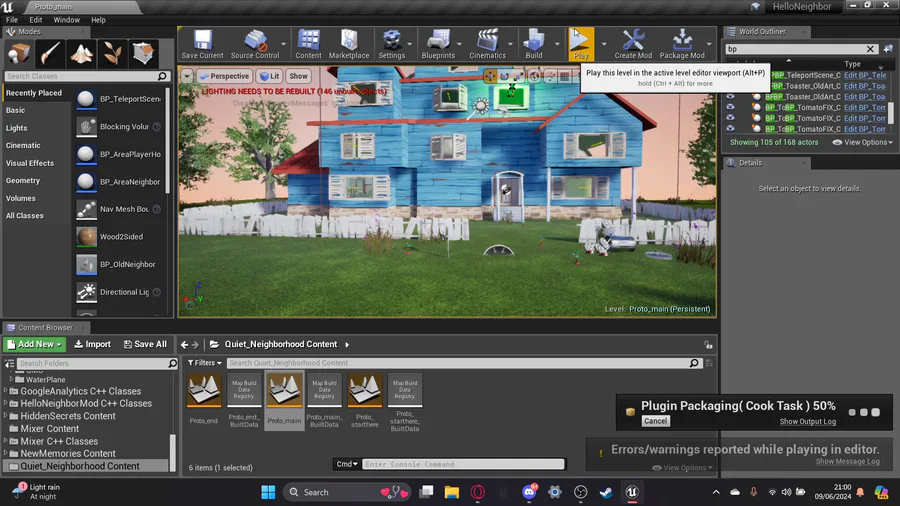Click the Unreal Editor taskbar icon
Viewport: 900px width, 506px height.
[631, 492]
